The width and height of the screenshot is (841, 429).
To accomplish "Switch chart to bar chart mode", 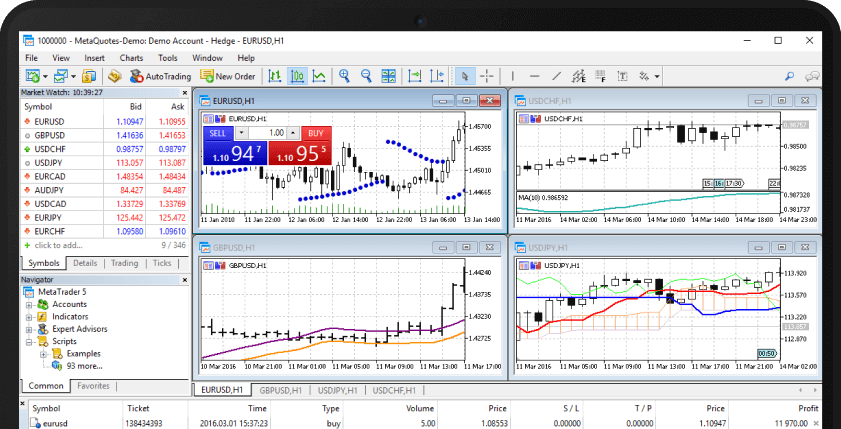I will 276,76.
